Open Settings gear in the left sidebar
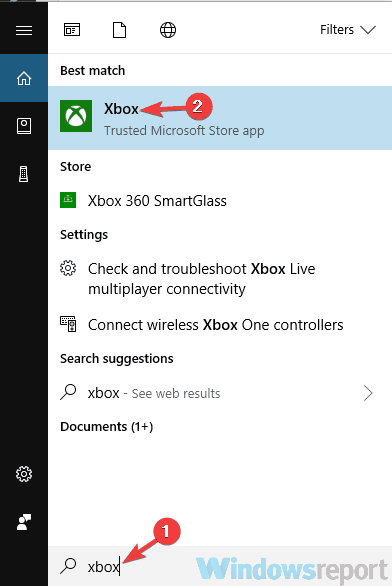The width and height of the screenshot is (392, 586). [x=24, y=474]
